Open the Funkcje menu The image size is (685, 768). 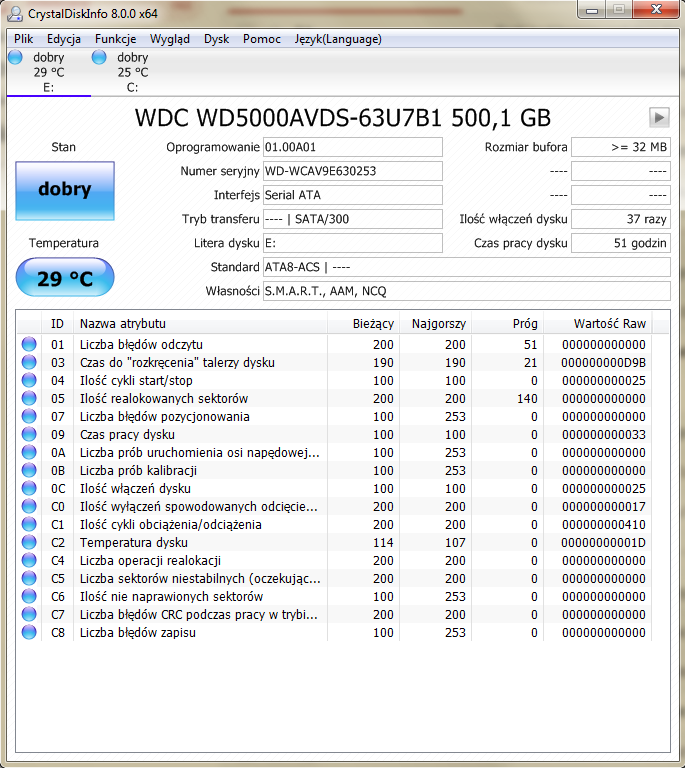[x=116, y=39]
